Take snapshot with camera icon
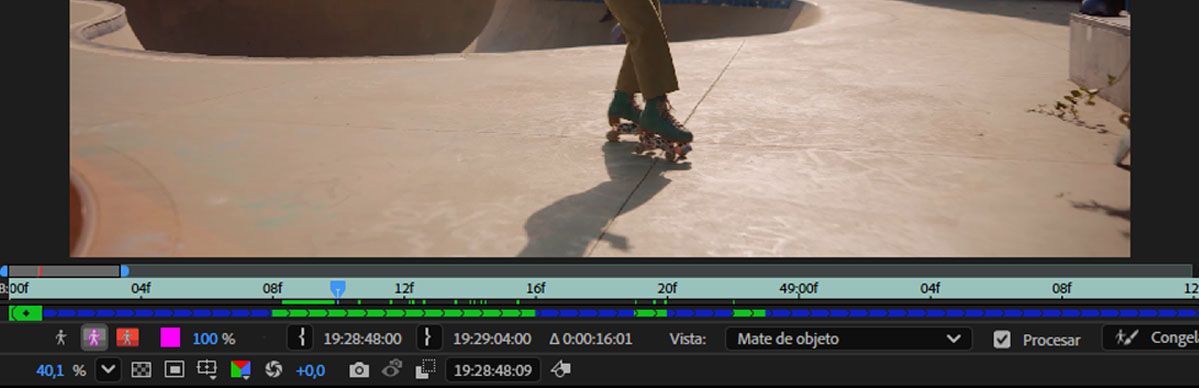1199x388 pixels. (x=358, y=370)
